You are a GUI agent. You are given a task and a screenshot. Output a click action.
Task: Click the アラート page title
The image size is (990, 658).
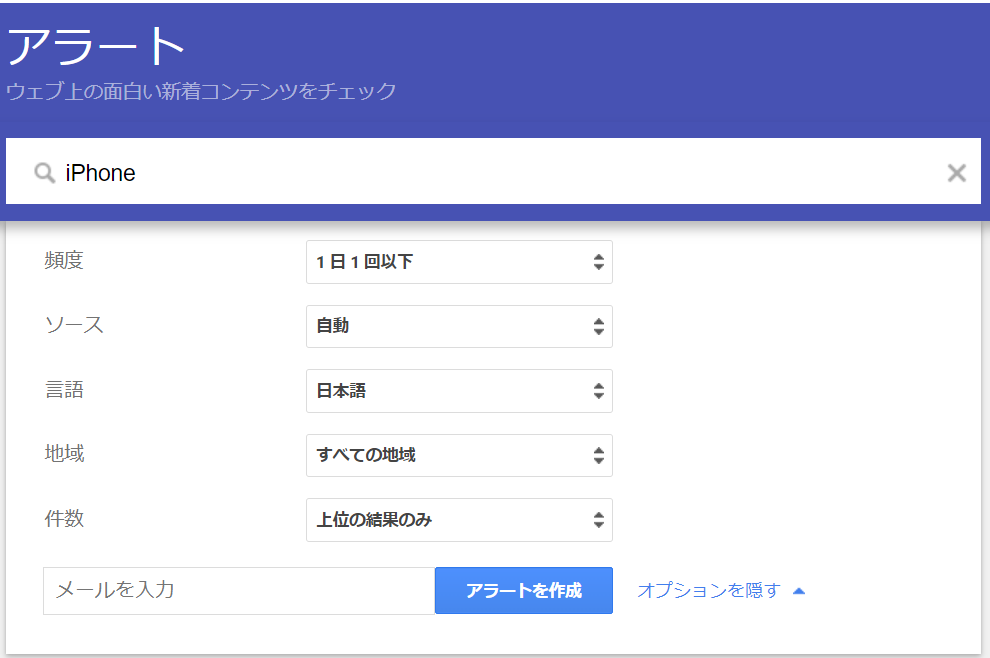[x=96, y=46]
